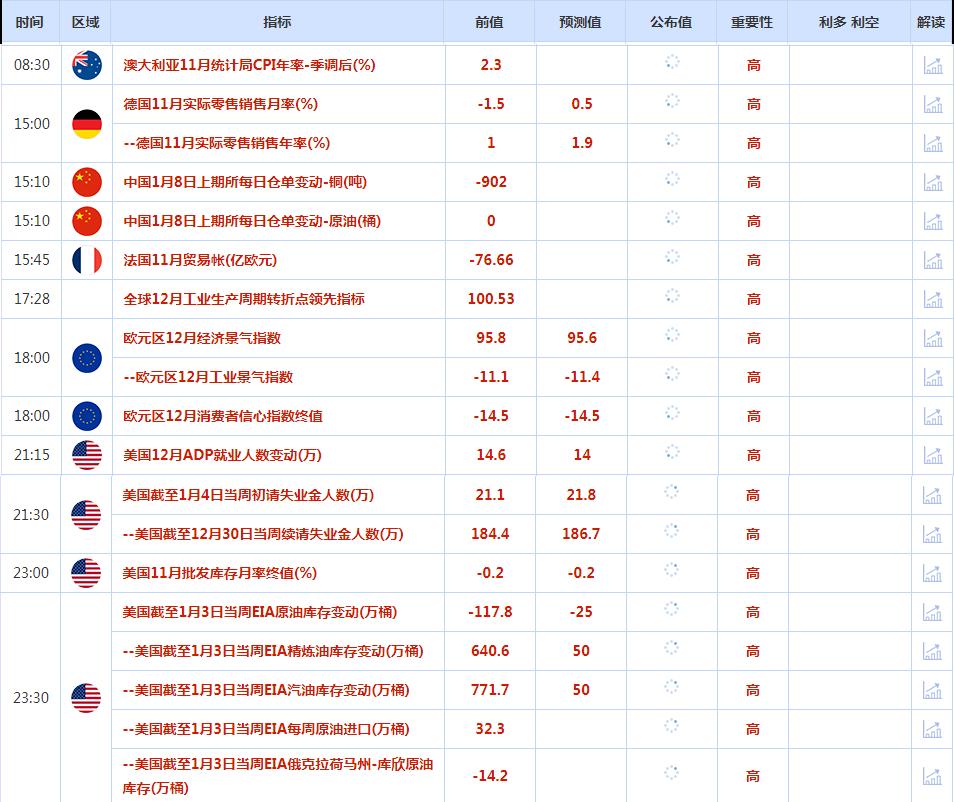Click the Germany flag at 15:00

tap(87, 124)
